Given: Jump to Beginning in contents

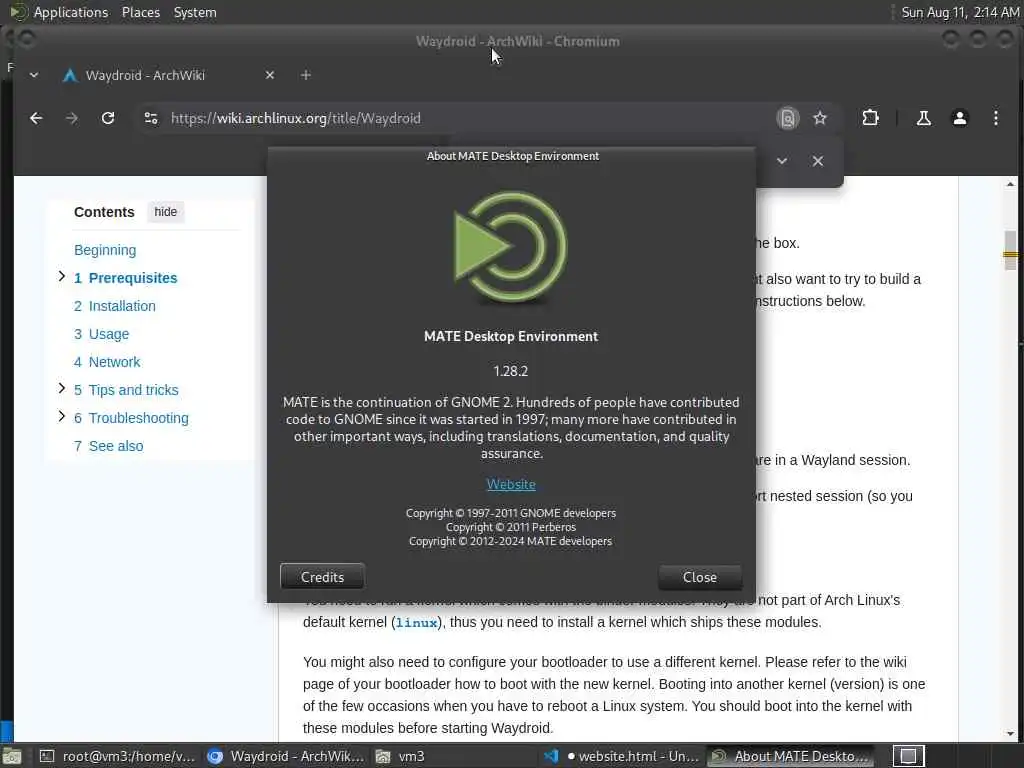Looking at the screenshot, I should pyautogui.click(x=105, y=250).
